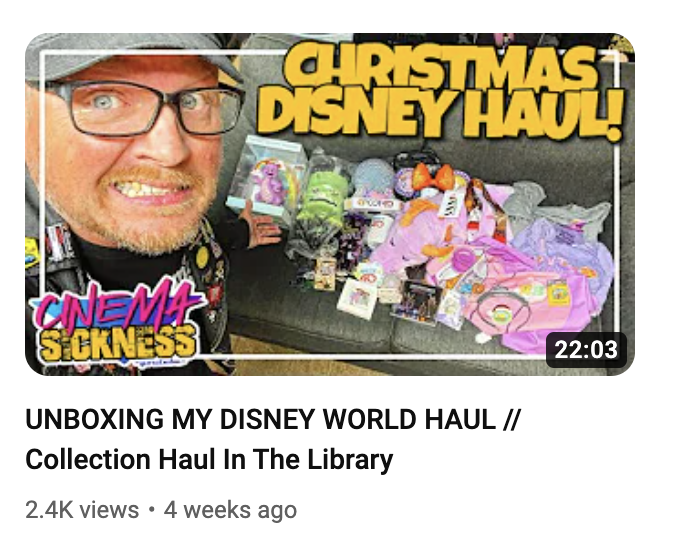Click the Cinema Sickness logo on thumbnail
The height and width of the screenshot is (558, 694).
pos(114,322)
